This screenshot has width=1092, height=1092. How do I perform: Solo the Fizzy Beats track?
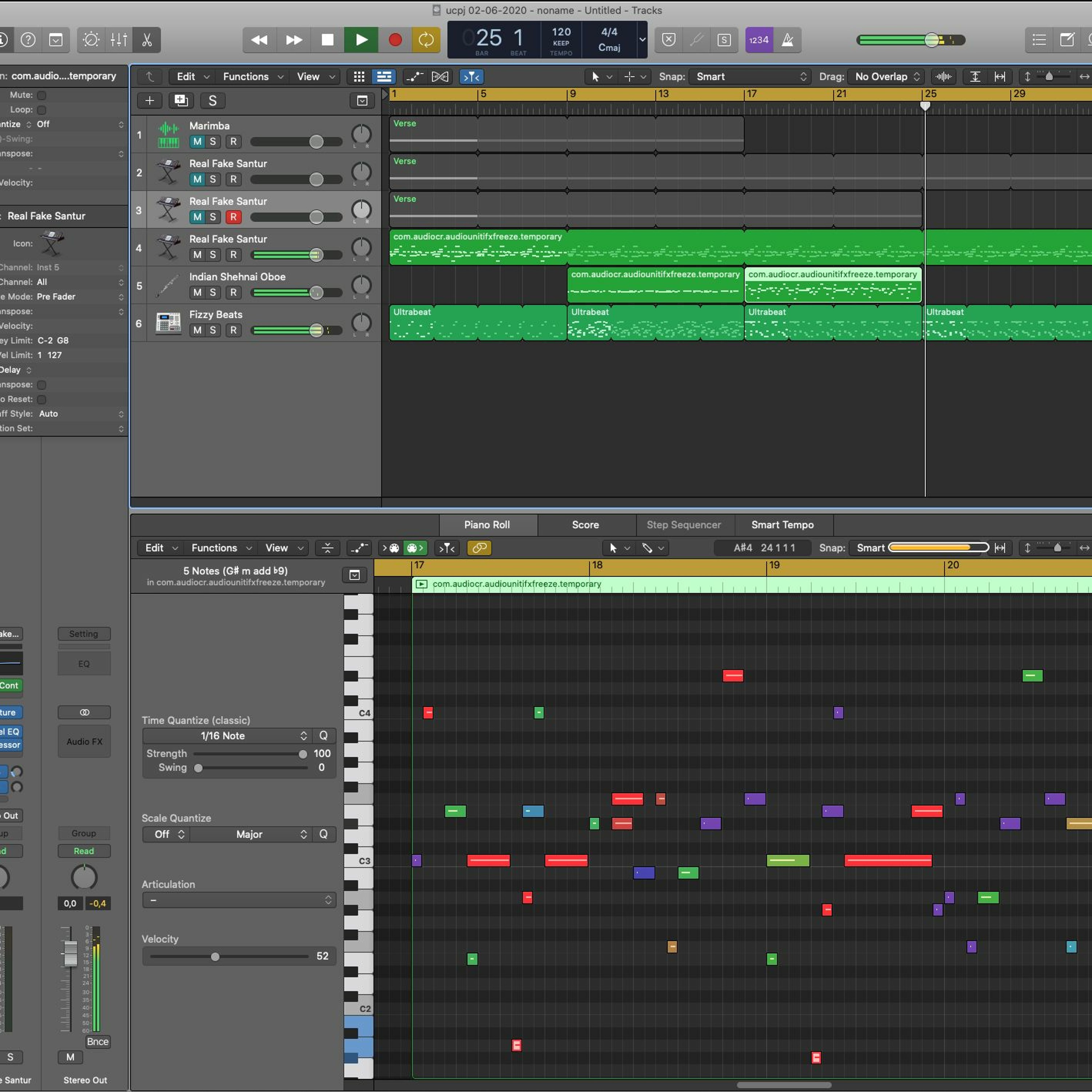click(213, 330)
